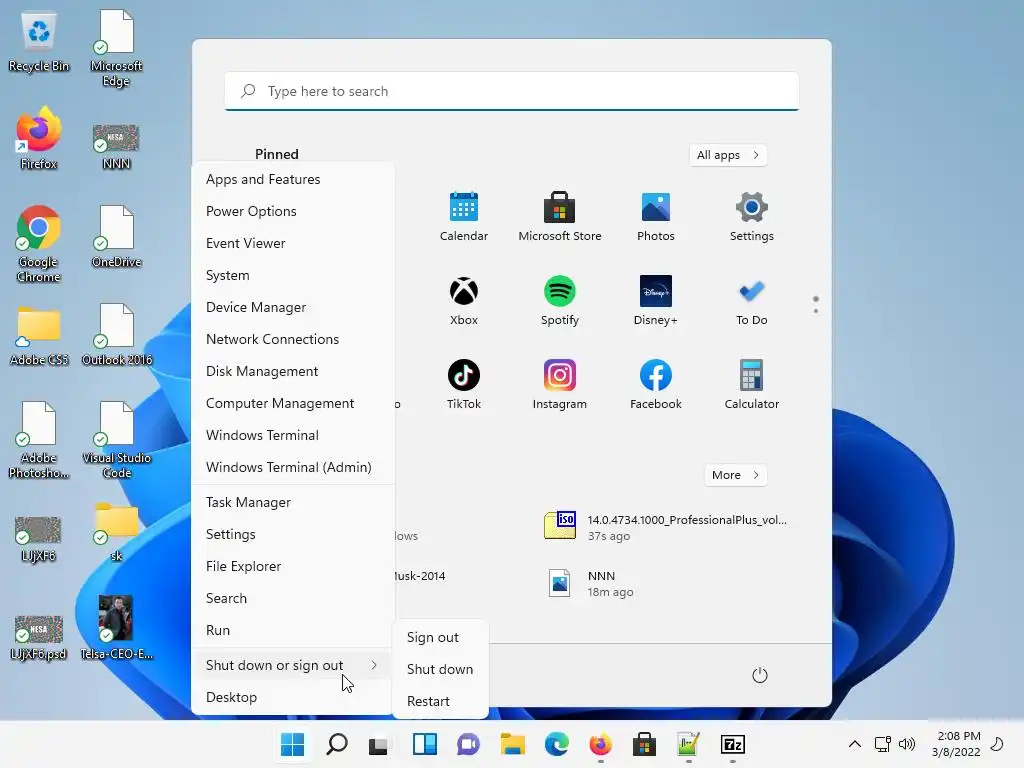Open the taskbar clock and date
This screenshot has width=1024, height=768.
(956, 744)
